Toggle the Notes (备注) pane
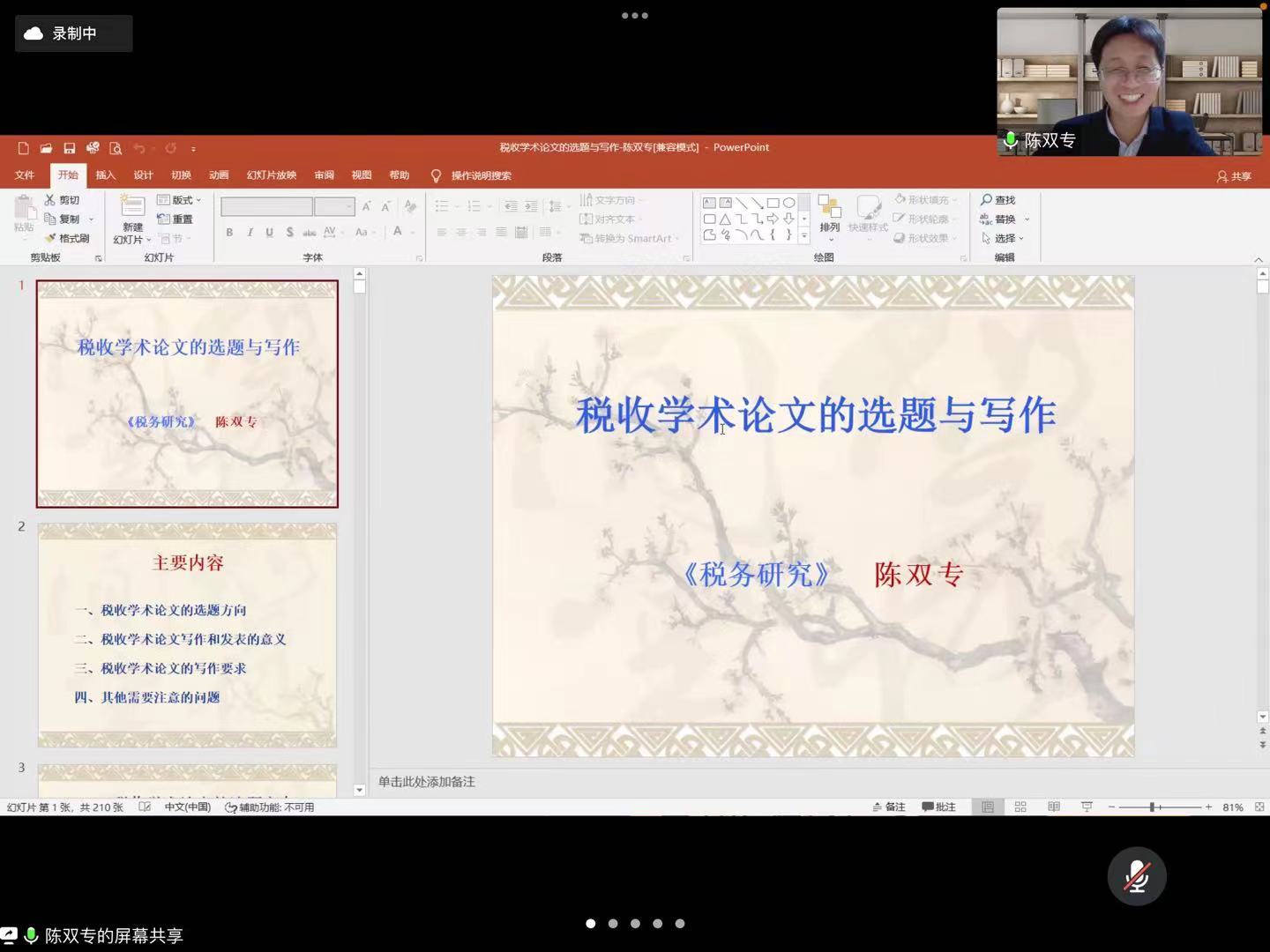 pos(889,807)
